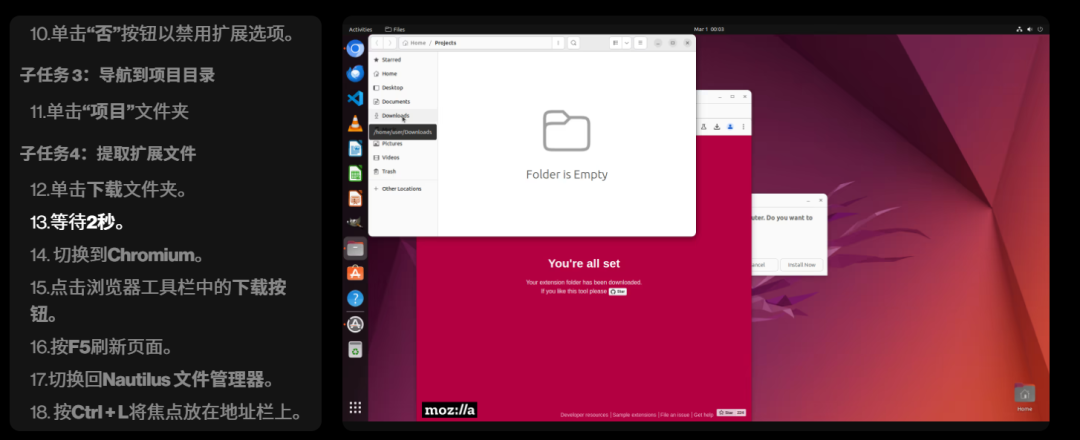Open Chromium downloads toolbar icon
The height and width of the screenshot is (440, 1080).
(x=717, y=127)
